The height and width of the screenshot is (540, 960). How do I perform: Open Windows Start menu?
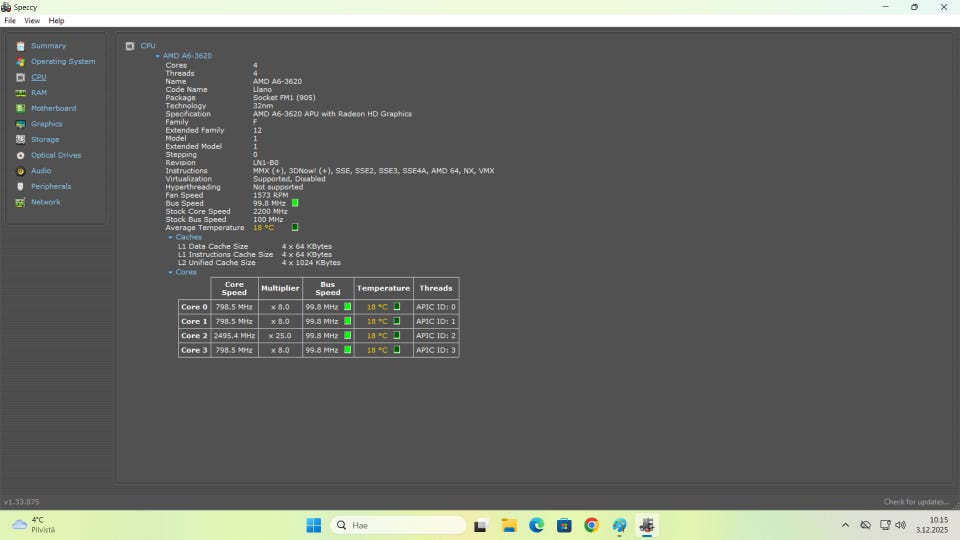[313, 525]
